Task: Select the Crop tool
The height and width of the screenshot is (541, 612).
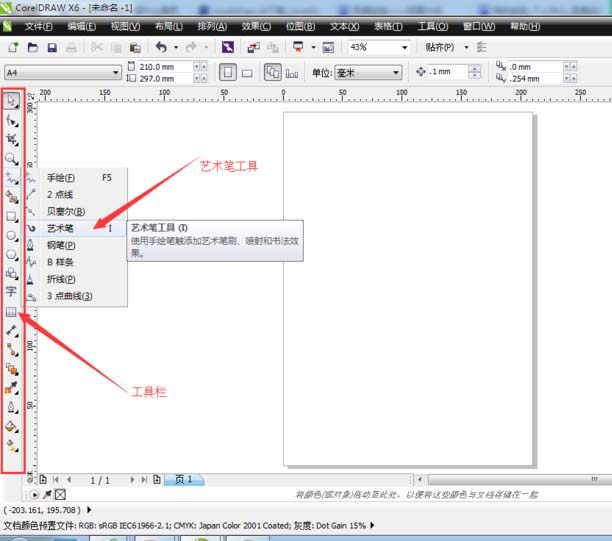Action: pyautogui.click(x=12, y=139)
